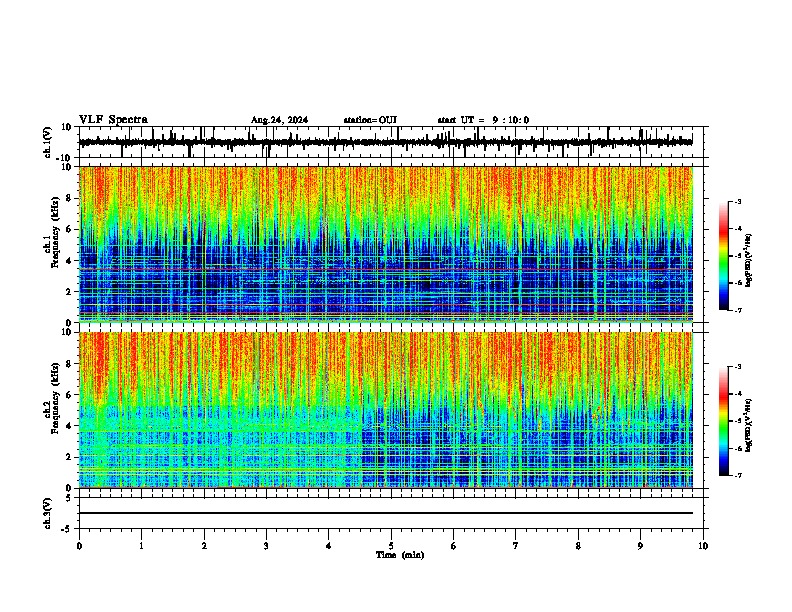Click the "Time (min)" axis title
Viewport: 792px width, 612px height.
tap(400, 555)
